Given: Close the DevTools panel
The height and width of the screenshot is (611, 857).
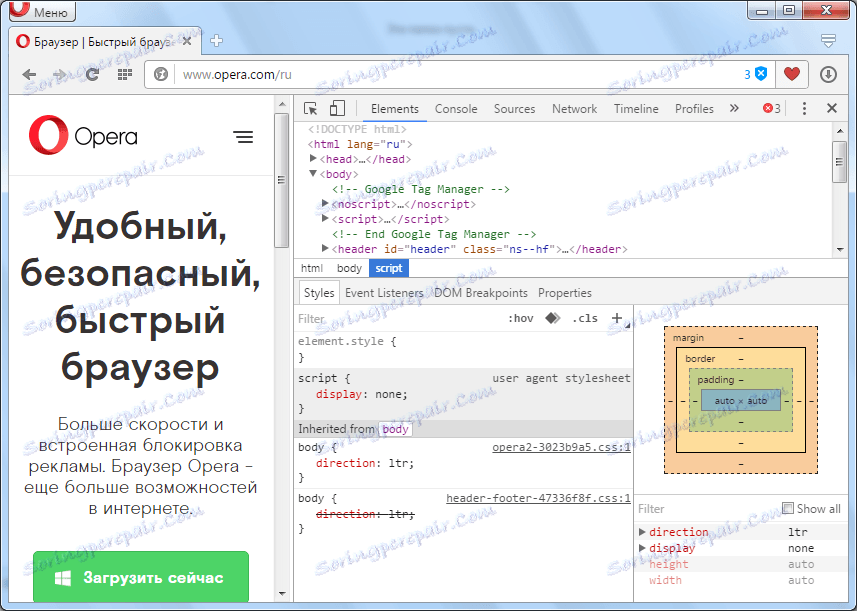Looking at the screenshot, I should [x=832, y=108].
